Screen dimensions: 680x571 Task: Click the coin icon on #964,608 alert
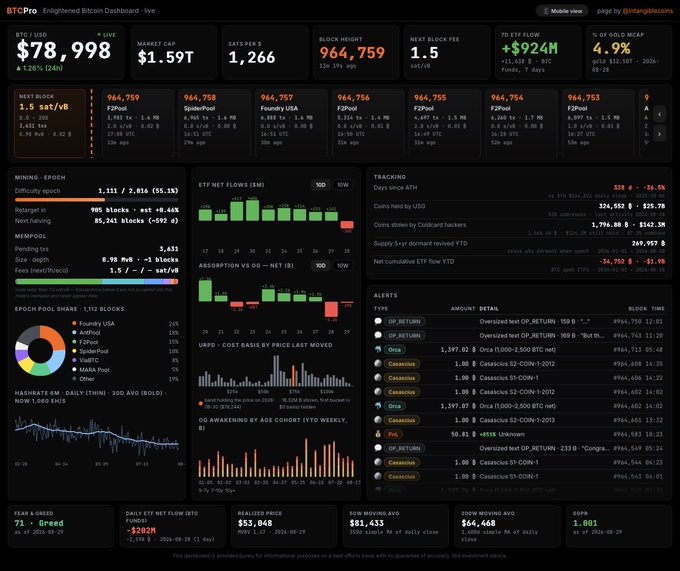378,363
